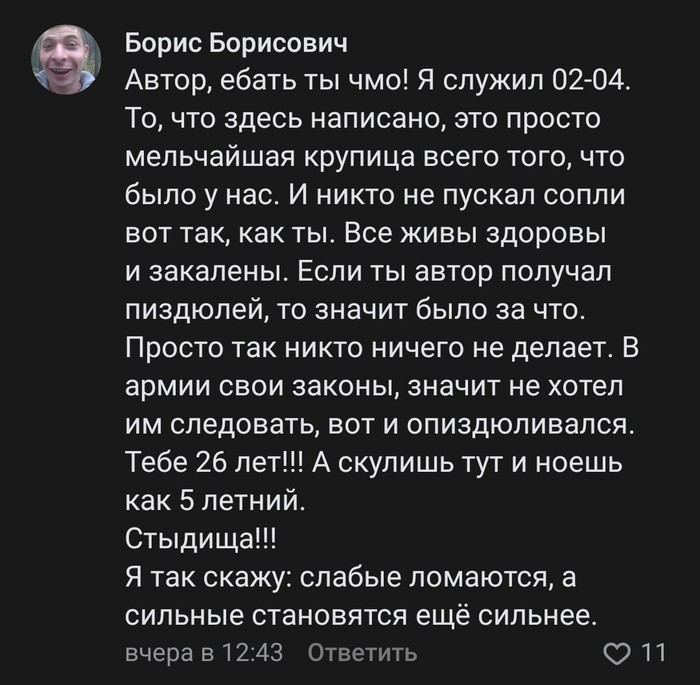Viewport: 700px width, 685px height.
Task: Click the heart like icon
Action: 619,653
